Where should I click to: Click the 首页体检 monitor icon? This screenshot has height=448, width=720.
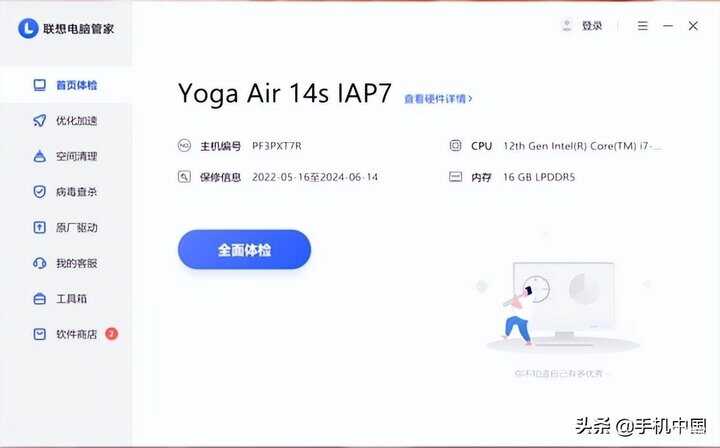click(x=39, y=85)
